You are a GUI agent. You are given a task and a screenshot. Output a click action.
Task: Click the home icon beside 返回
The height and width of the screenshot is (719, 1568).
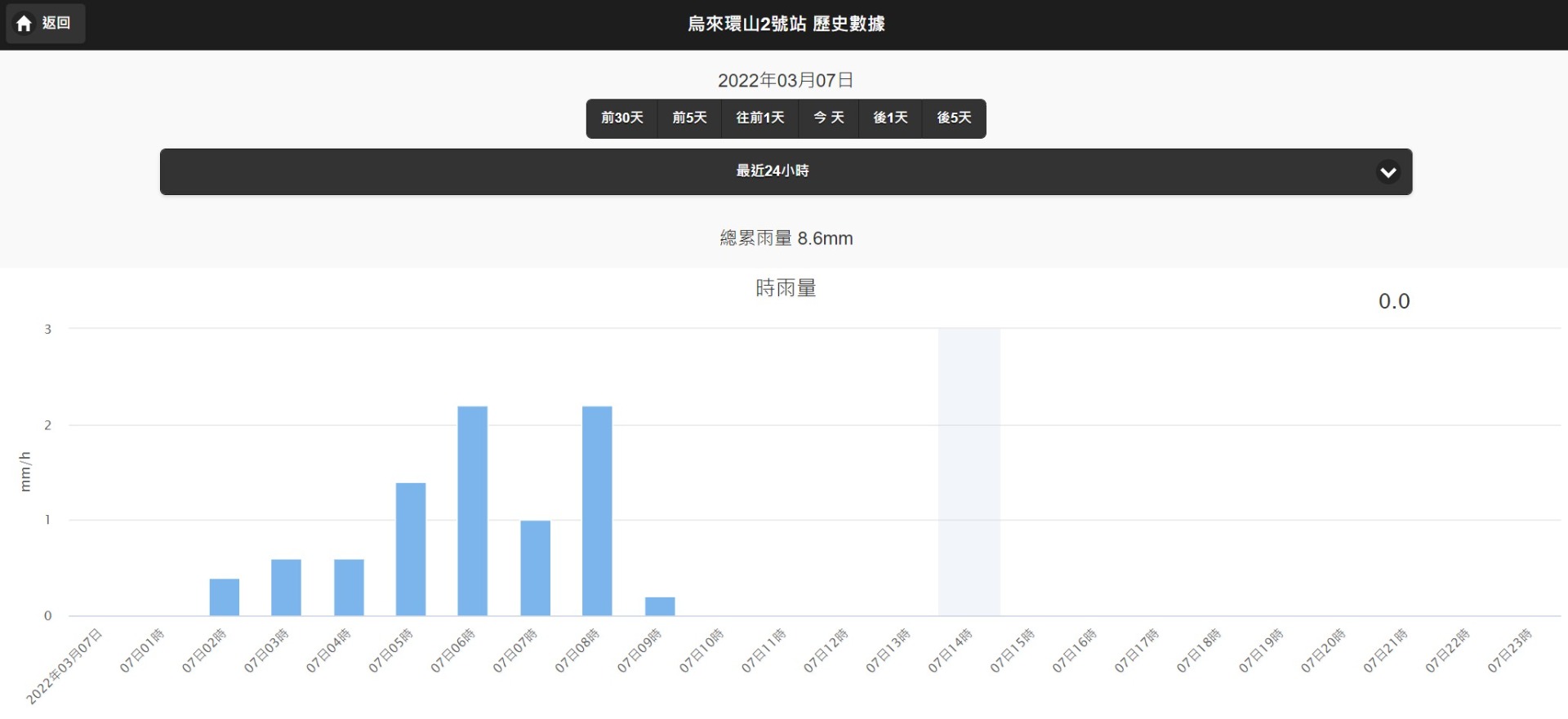click(24, 24)
